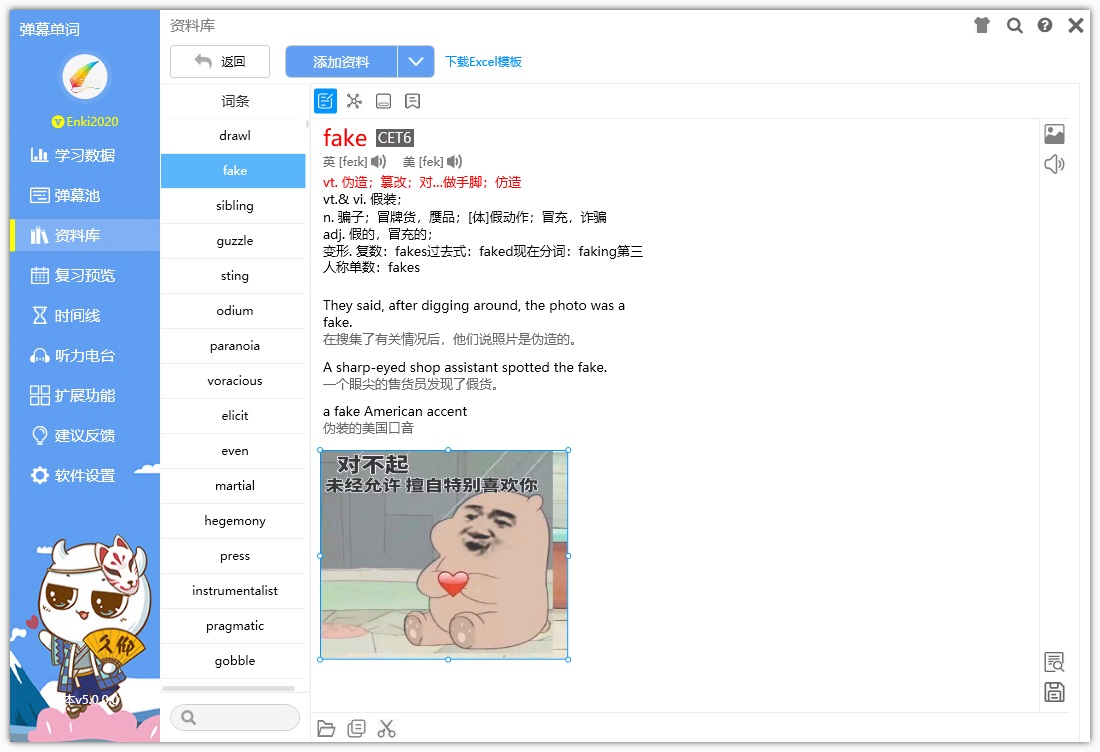
Task: Expand the 添加资料 dropdown arrow
Action: coord(420,61)
